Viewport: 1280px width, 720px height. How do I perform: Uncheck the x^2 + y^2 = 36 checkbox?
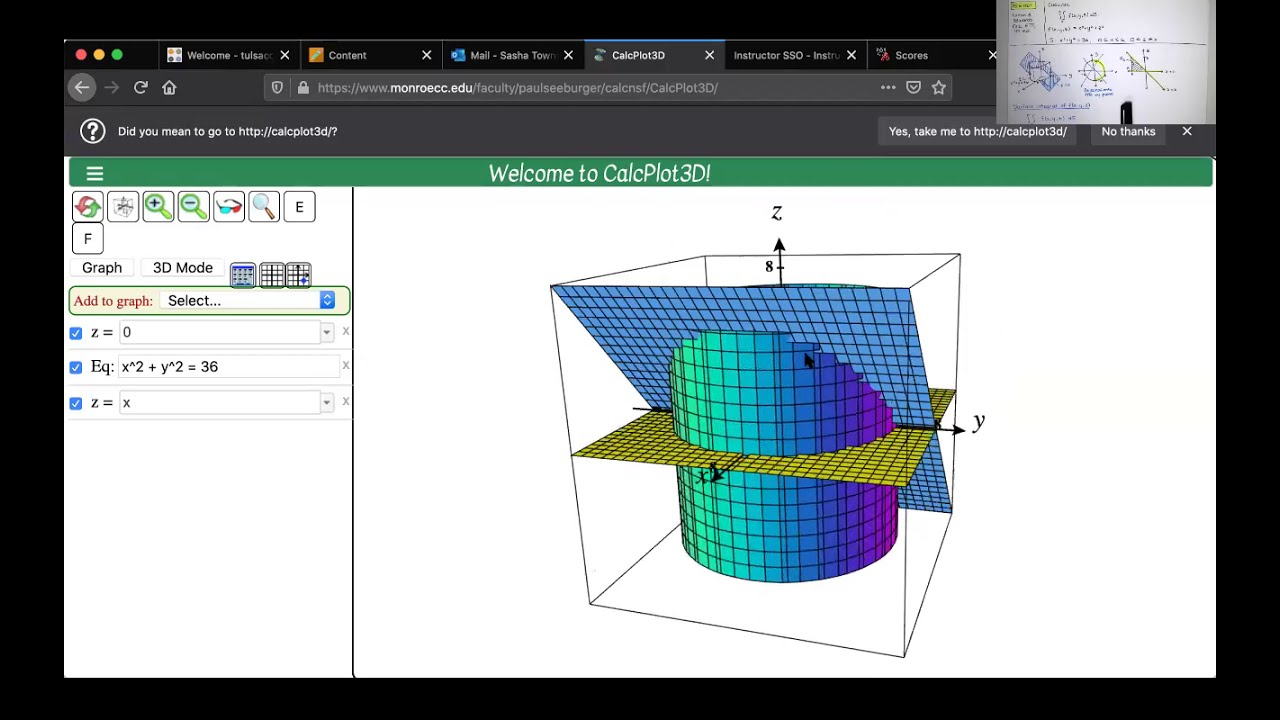(76, 368)
